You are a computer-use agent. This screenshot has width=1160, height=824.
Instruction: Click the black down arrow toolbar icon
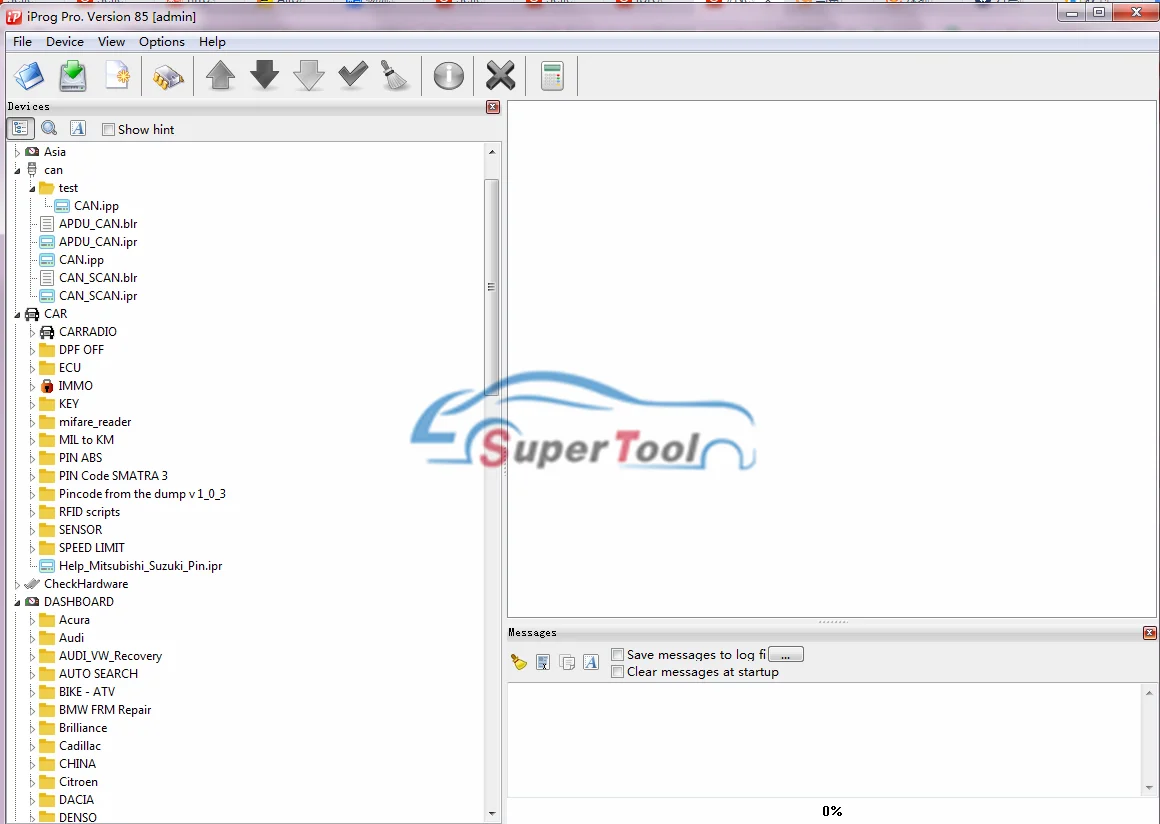pos(265,76)
